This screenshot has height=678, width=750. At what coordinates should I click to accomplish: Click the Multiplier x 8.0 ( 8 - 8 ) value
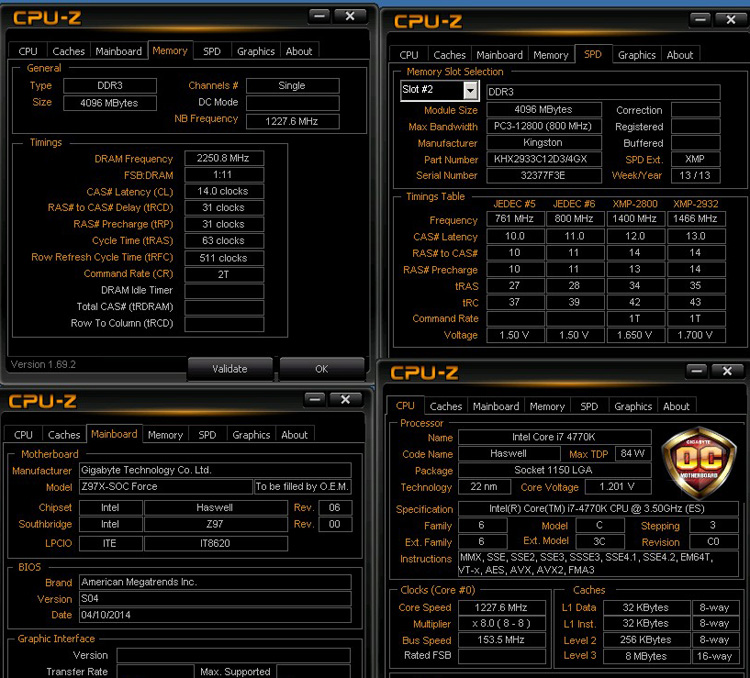click(502, 624)
